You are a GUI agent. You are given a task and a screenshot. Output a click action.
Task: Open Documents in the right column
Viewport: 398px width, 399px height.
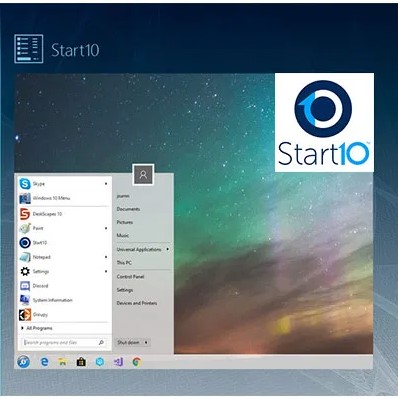click(128, 209)
